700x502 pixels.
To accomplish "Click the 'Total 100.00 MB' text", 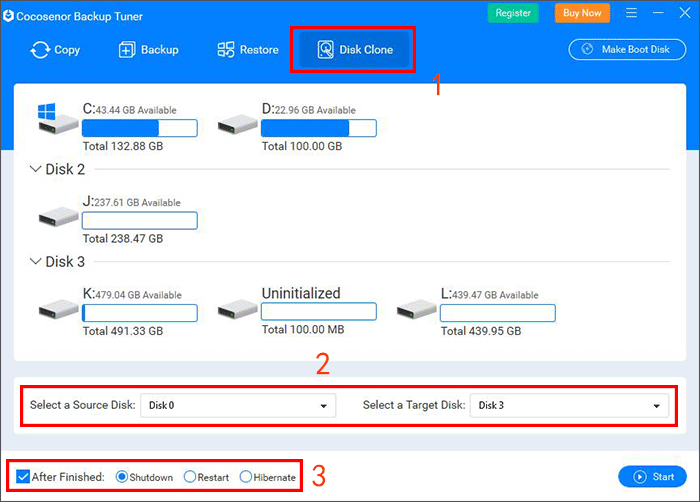I will [303, 330].
